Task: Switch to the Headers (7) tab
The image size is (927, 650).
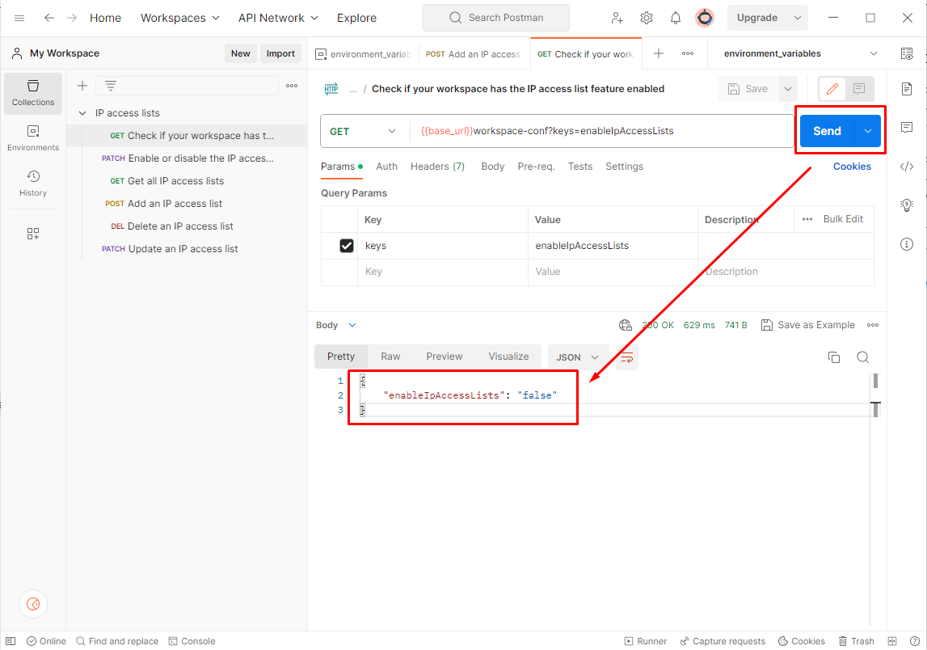Action: click(437, 167)
